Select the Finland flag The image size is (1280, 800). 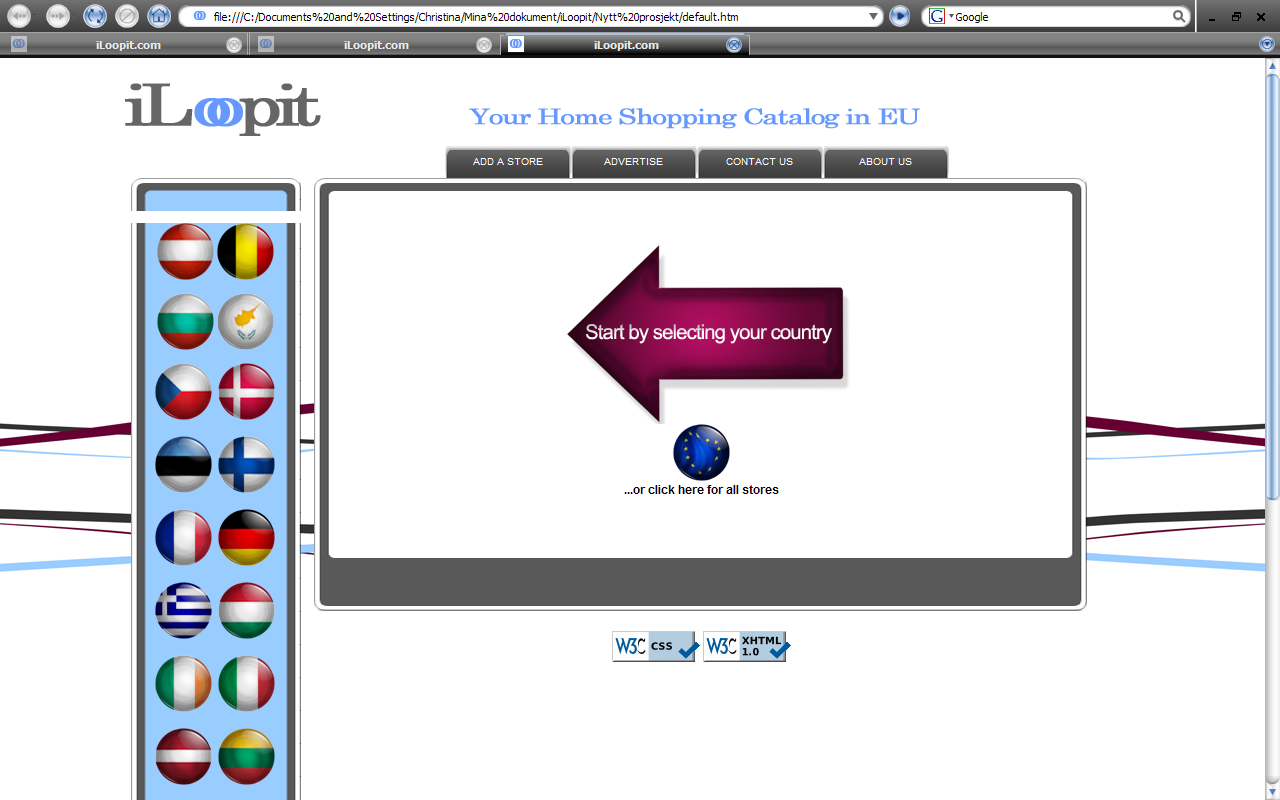[x=246, y=464]
